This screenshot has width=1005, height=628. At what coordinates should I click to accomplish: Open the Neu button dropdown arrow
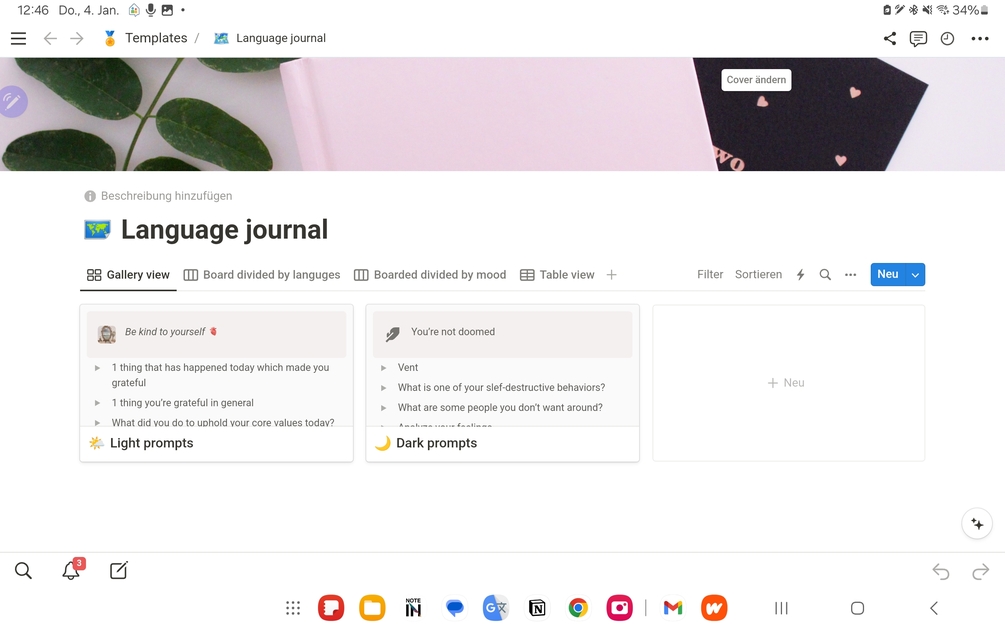tap(915, 274)
